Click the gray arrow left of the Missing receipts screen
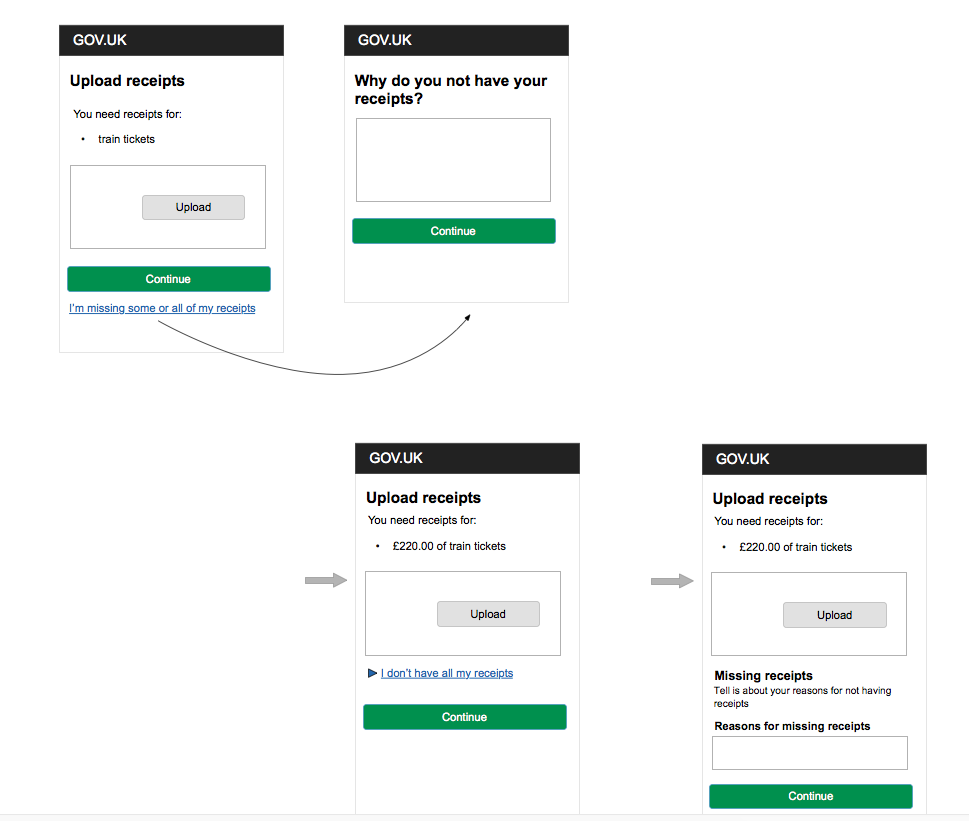This screenshot has height=821, width=969. coord(671,581)
